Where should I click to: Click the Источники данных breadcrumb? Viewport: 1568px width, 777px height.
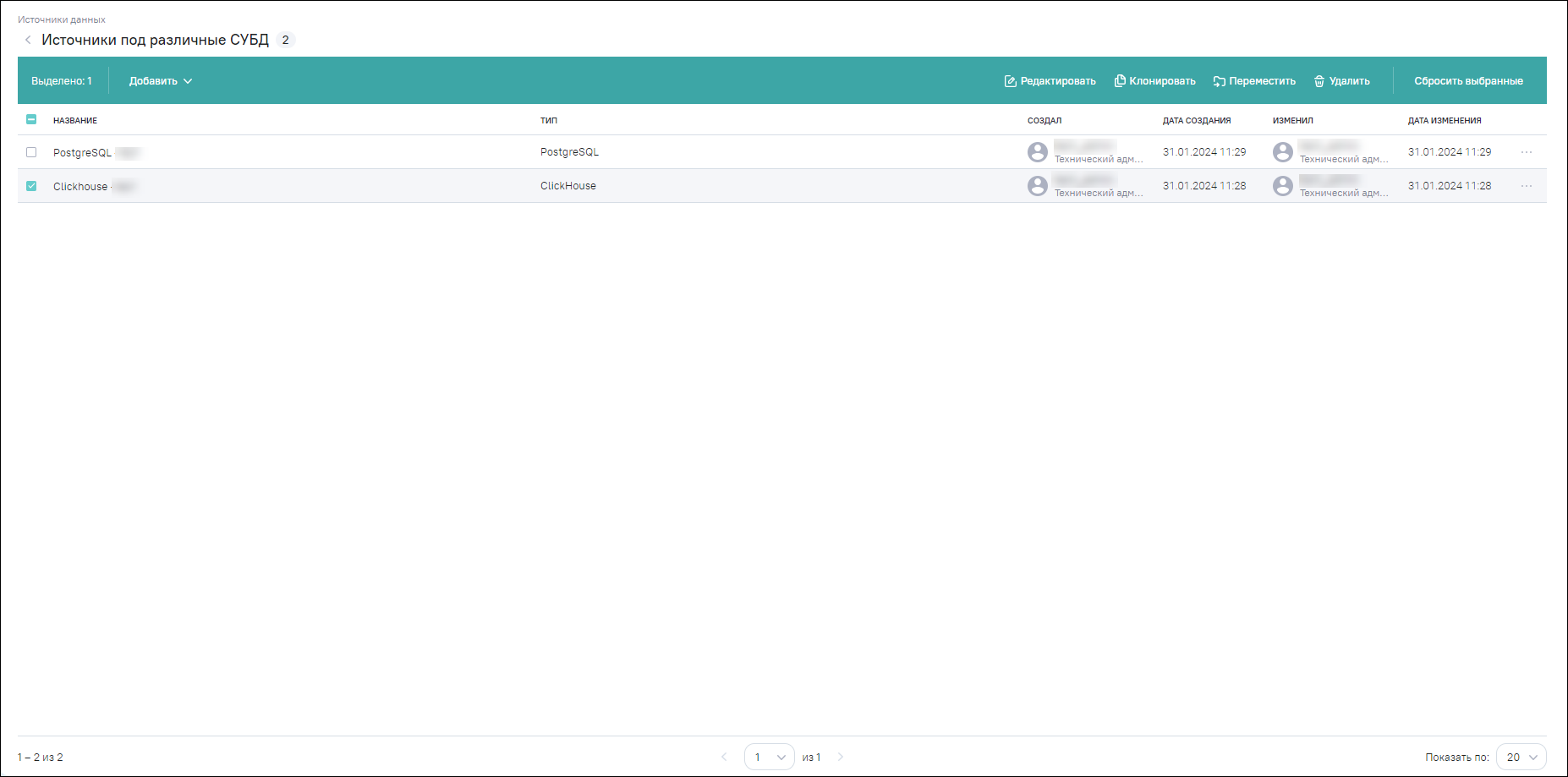(62, 19)
